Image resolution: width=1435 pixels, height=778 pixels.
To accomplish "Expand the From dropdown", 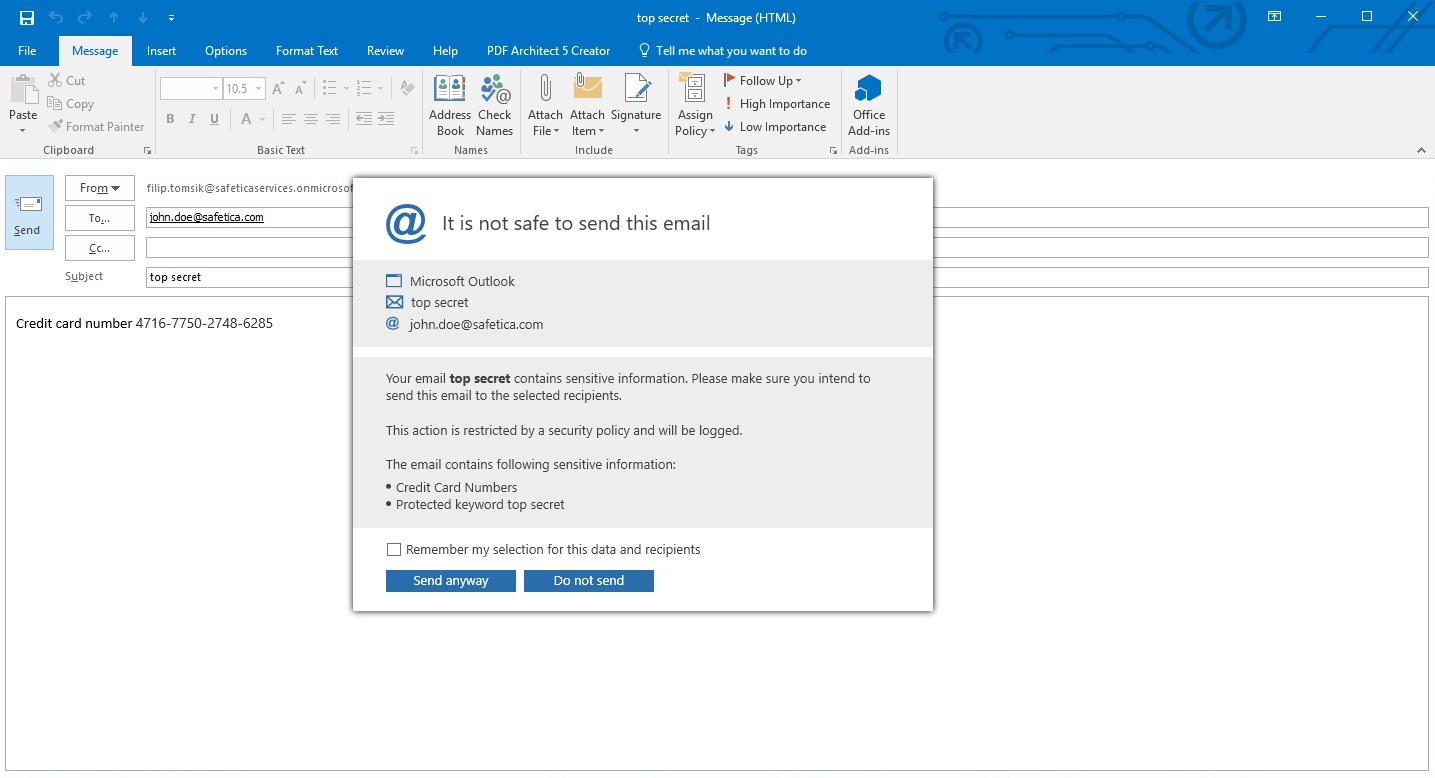I will [x=100, y=188].
